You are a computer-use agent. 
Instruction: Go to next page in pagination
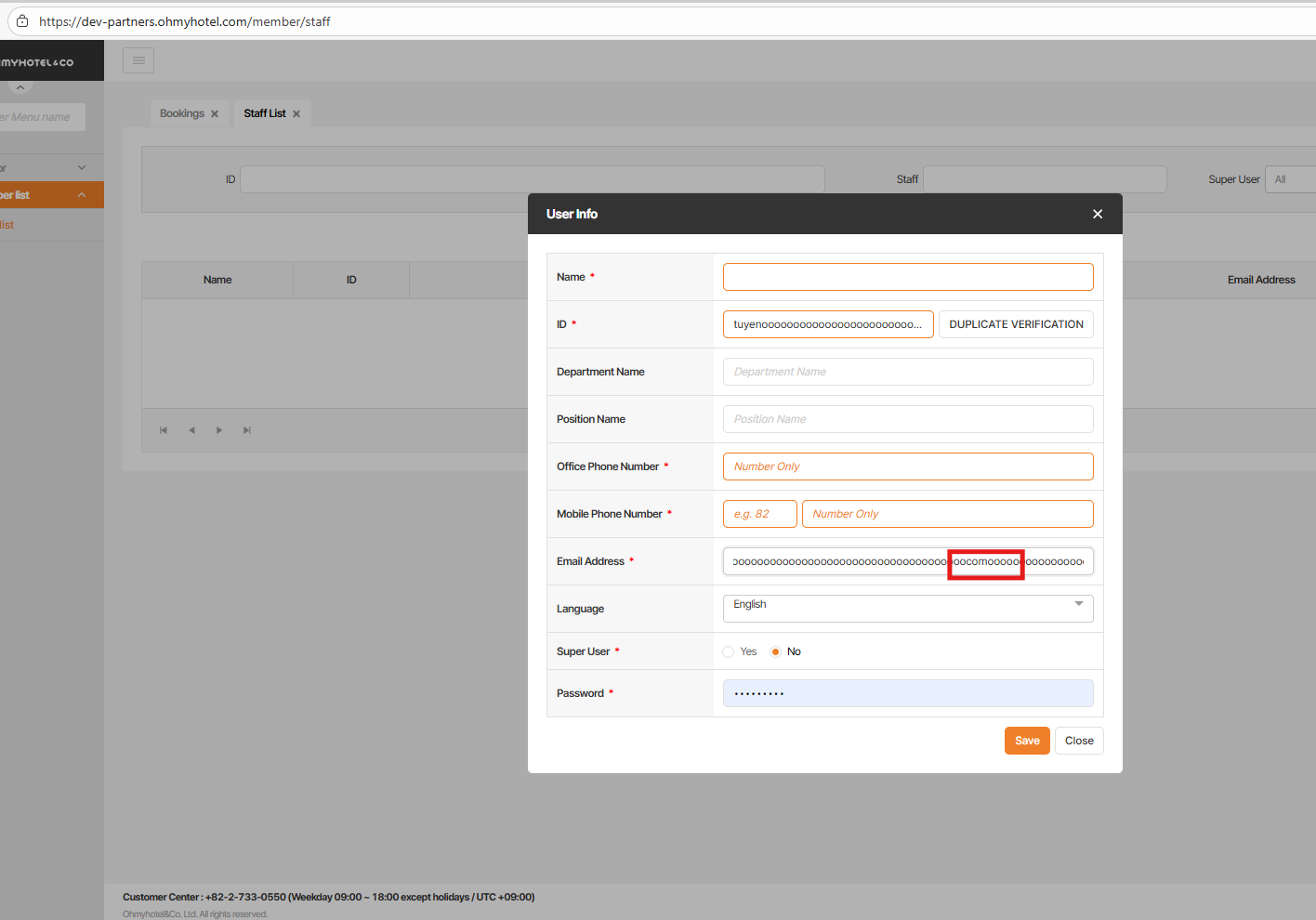(x=219, y=430)
